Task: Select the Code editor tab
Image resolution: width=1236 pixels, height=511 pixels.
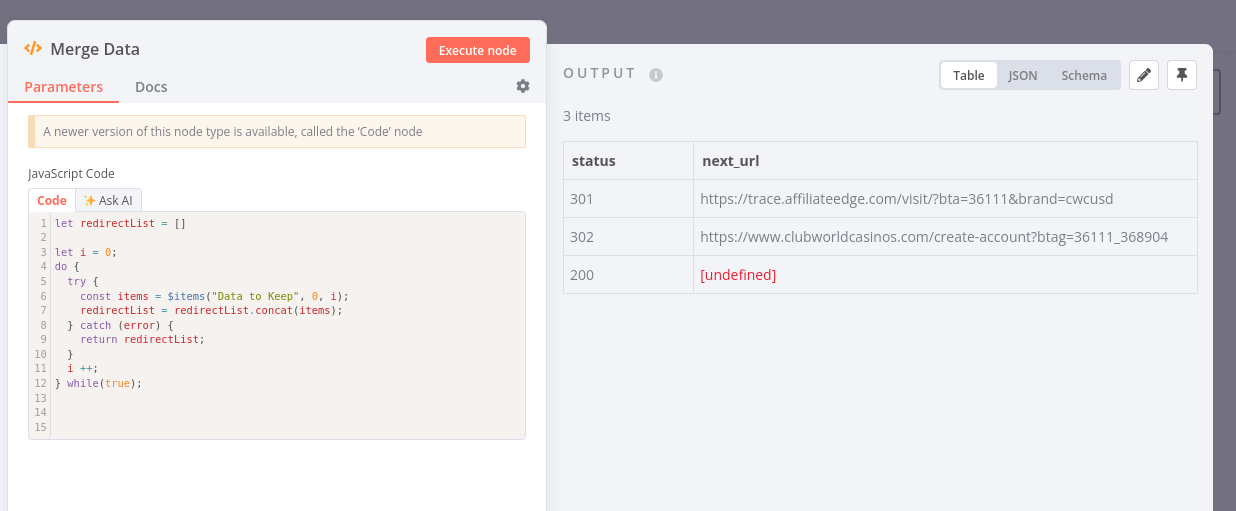Action: coord(52,200)
